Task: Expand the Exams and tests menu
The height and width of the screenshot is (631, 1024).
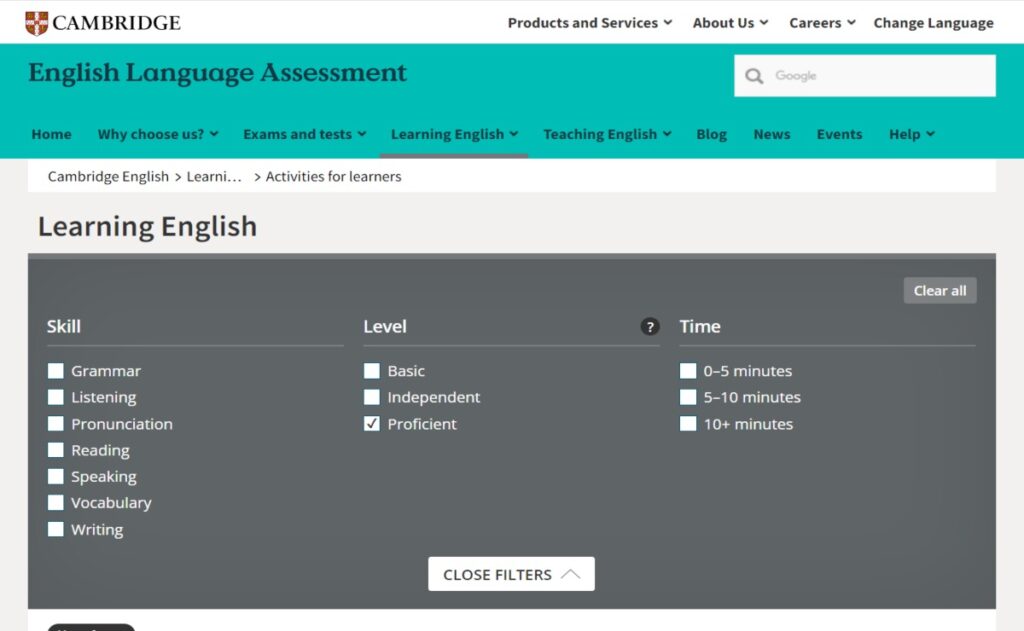Action: pos(304,134)
